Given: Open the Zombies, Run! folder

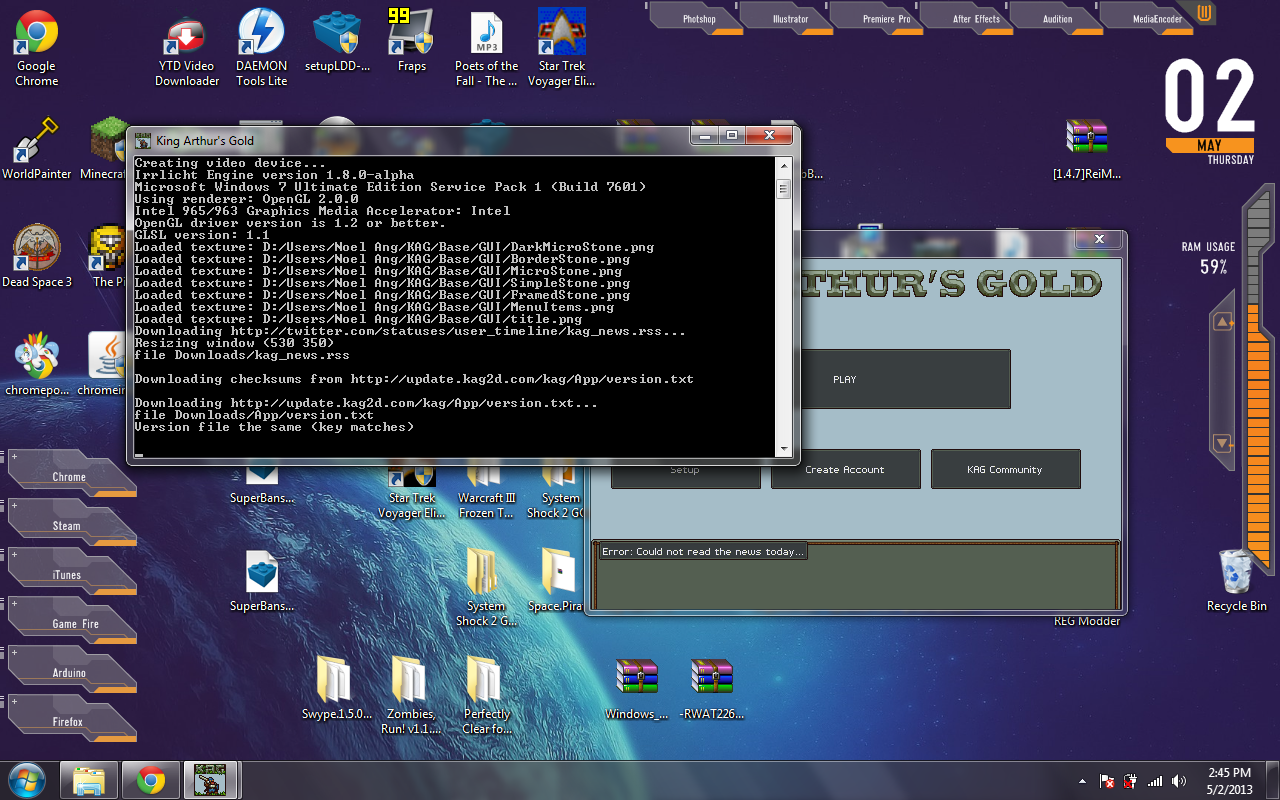Looking at the screenshot, I should click(x=412, y=696).
